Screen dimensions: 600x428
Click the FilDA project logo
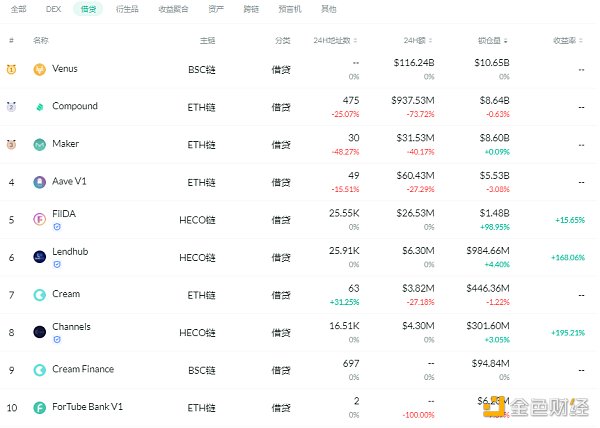[x=39, y=220]
